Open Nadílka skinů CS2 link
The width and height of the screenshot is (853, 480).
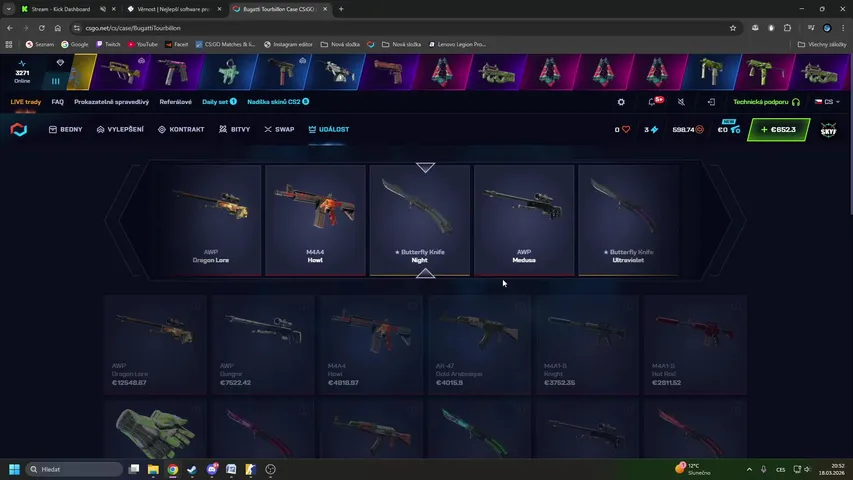[278, 102]
